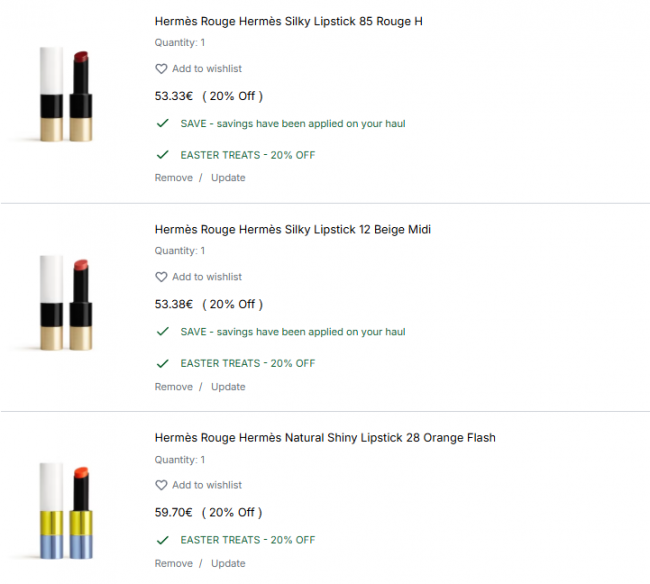Remove Silky Lipstick 85 Rouge H
650x584 pixels.
point(173,178)
